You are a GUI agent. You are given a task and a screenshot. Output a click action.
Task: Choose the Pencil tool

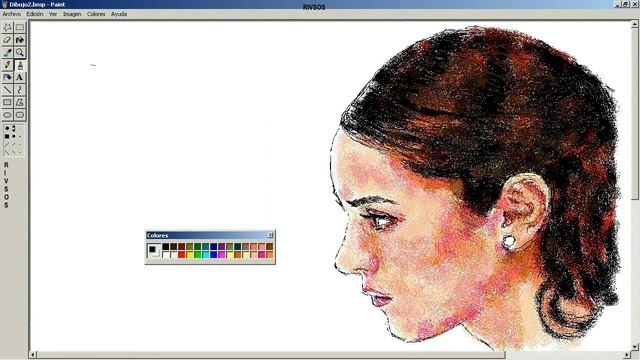[x=7, y=65]
